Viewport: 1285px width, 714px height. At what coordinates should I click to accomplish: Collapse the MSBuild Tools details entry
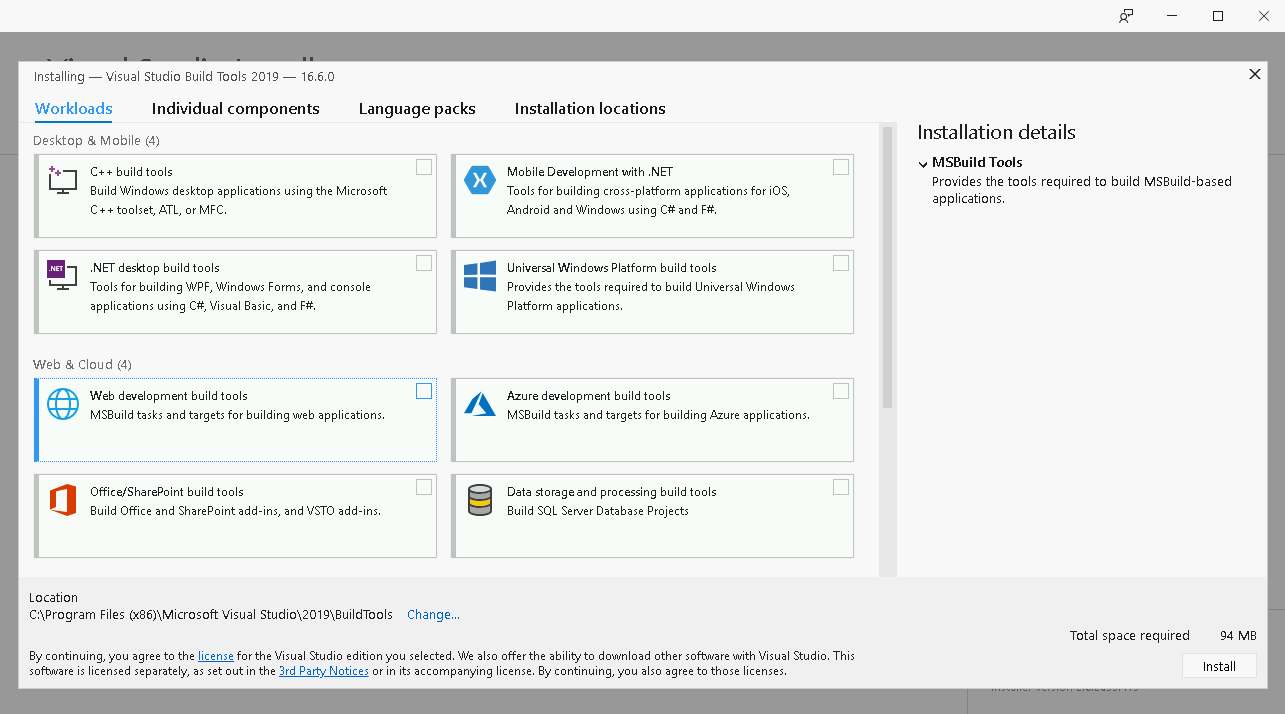923,162
